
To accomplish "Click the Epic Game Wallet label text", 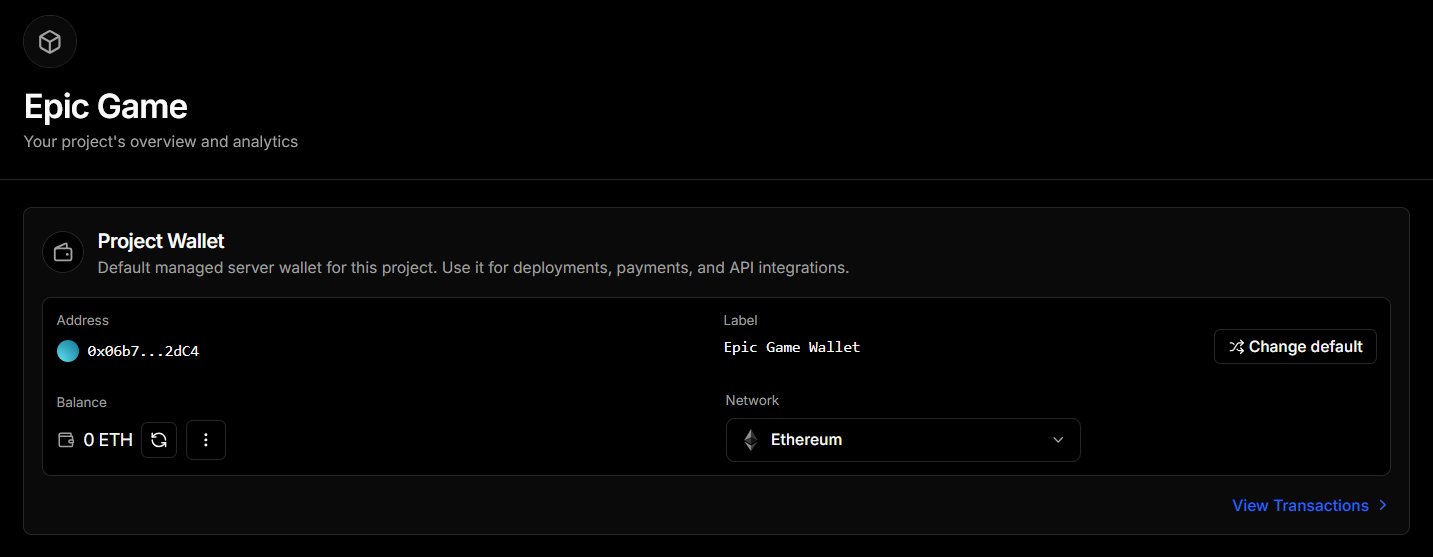I will tap(792, 347).
